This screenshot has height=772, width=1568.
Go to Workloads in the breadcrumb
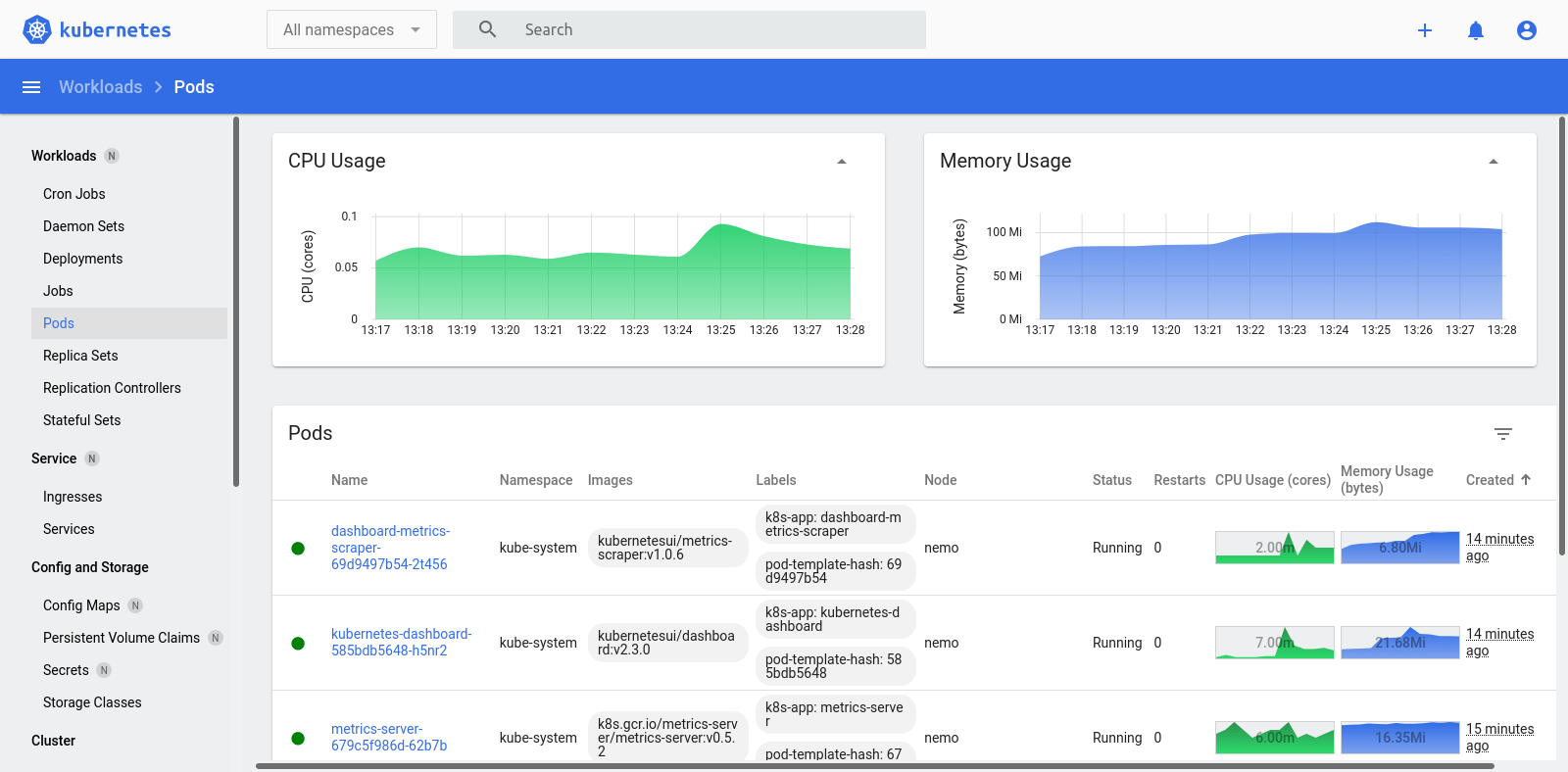click(100, 87)
